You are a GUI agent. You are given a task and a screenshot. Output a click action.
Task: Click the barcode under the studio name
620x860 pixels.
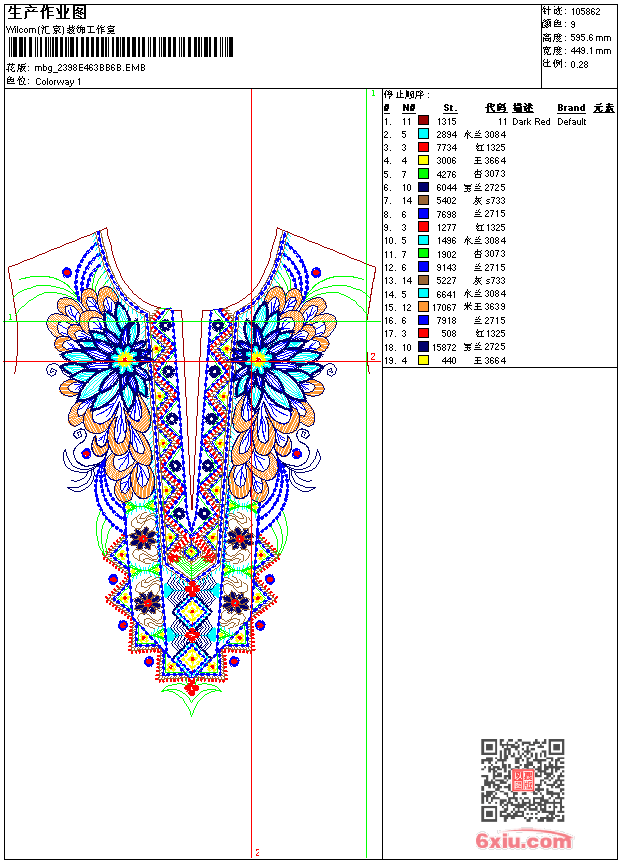pyautogui.click(x=120, y=47)
